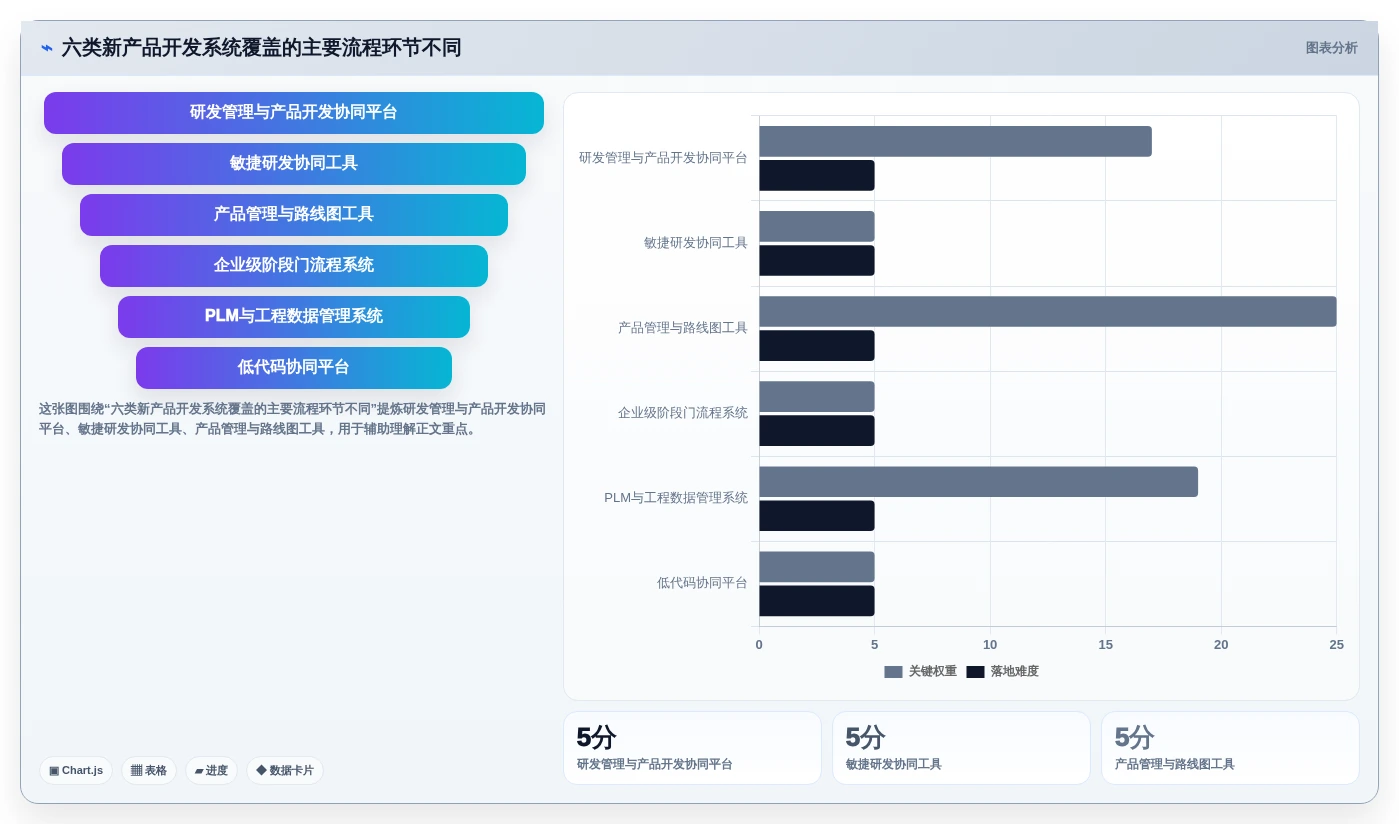The height and width of the screenshot is (824, 1399).
Task: Click chart axis label PLM与工程数据管理系统
Action: pyautogui.click(x=676, y=498)
